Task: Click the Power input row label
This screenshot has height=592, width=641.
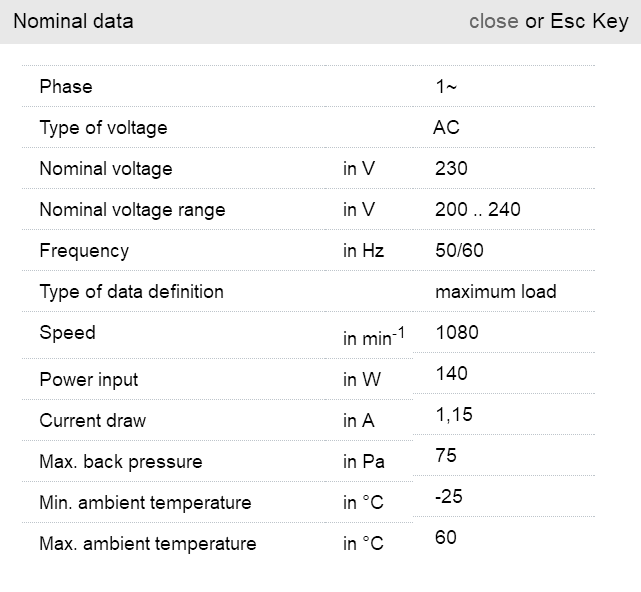Action: tap(89, 380)
